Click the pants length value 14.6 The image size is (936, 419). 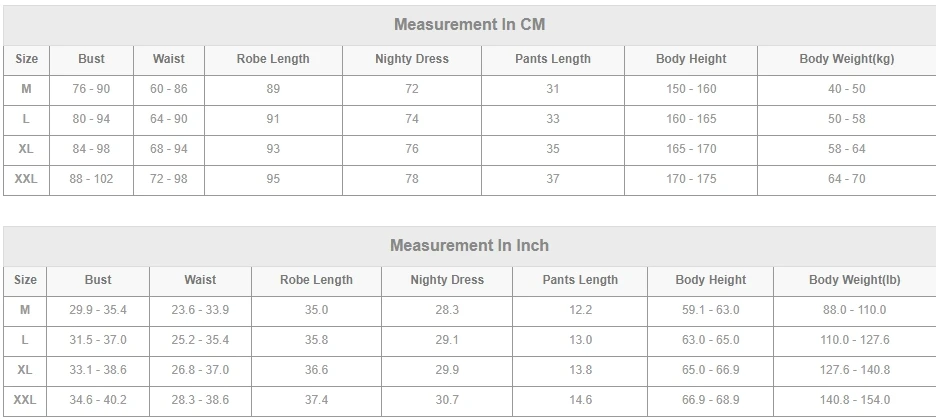580,400
